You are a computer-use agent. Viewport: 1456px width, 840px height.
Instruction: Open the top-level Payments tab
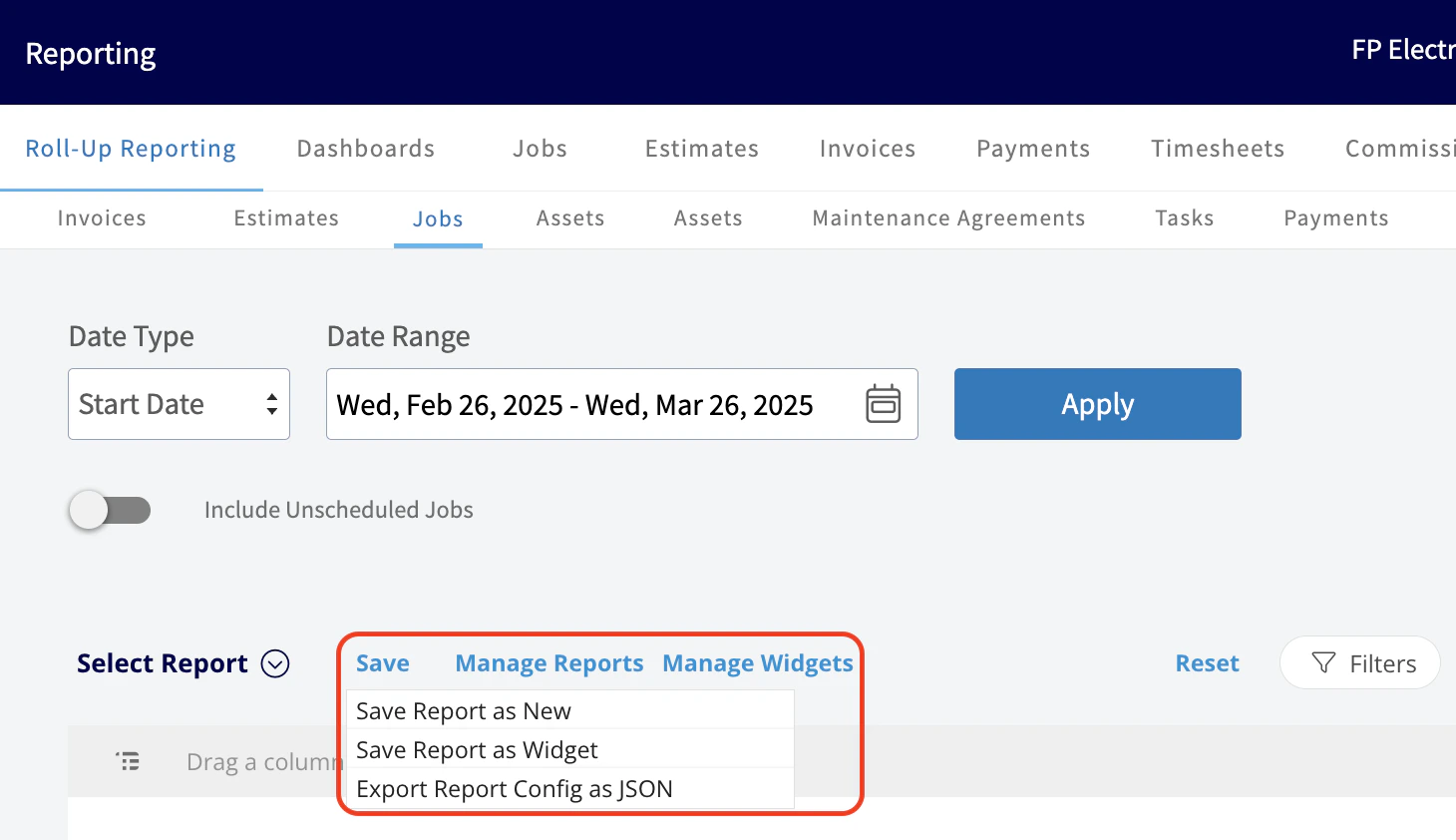pos(1033,149)
